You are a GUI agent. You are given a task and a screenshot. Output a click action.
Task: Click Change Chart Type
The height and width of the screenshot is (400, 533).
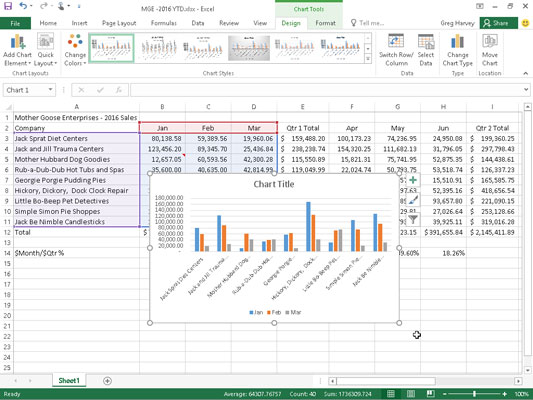[458, 50]
